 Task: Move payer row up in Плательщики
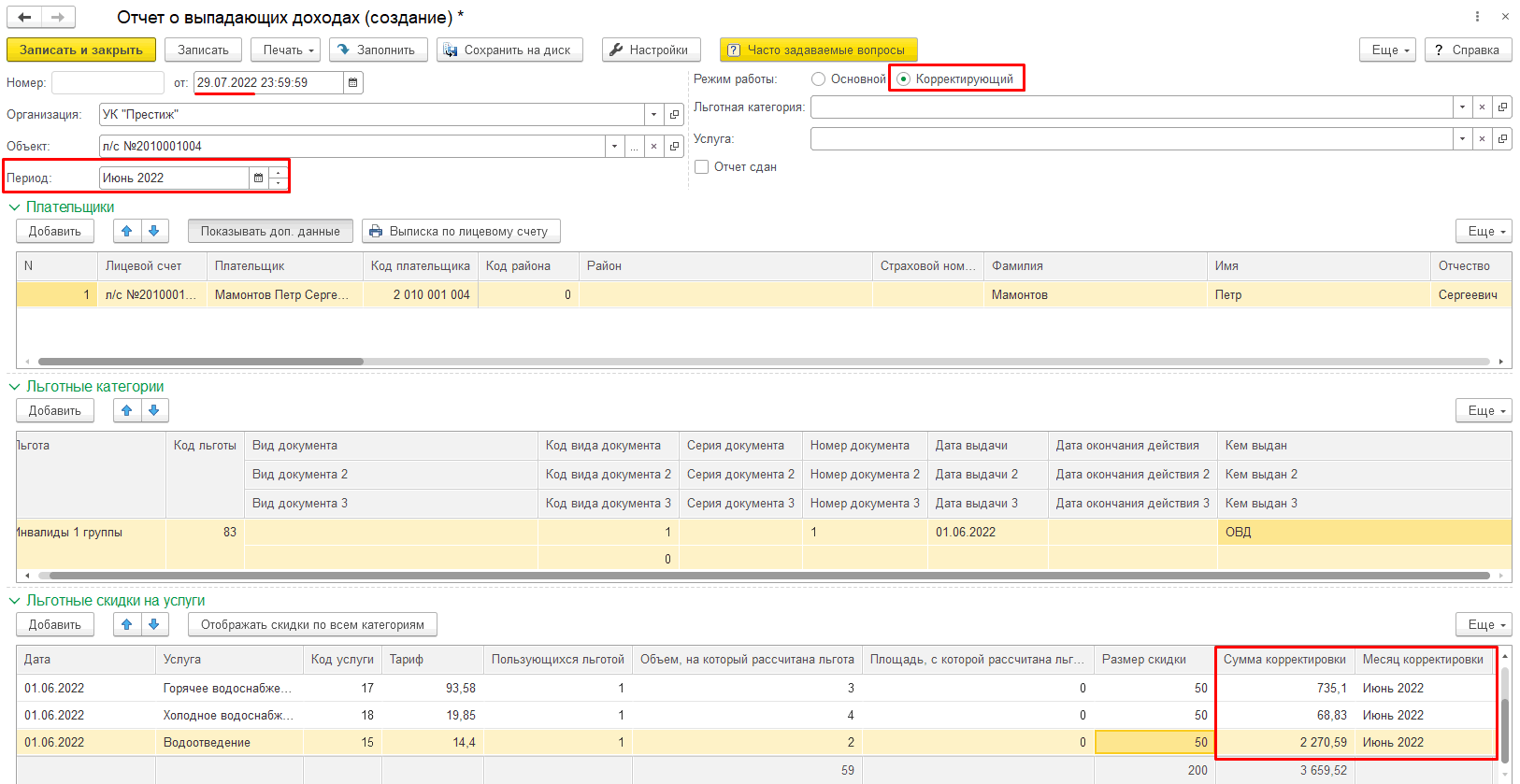coord(127,231)
